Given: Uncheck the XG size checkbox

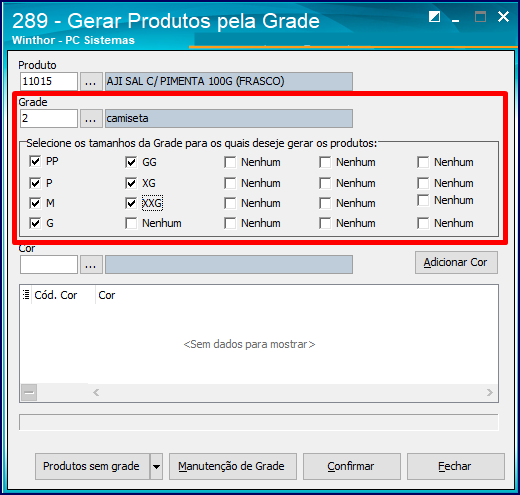Looking at the screenshot, I should [131, 183].
